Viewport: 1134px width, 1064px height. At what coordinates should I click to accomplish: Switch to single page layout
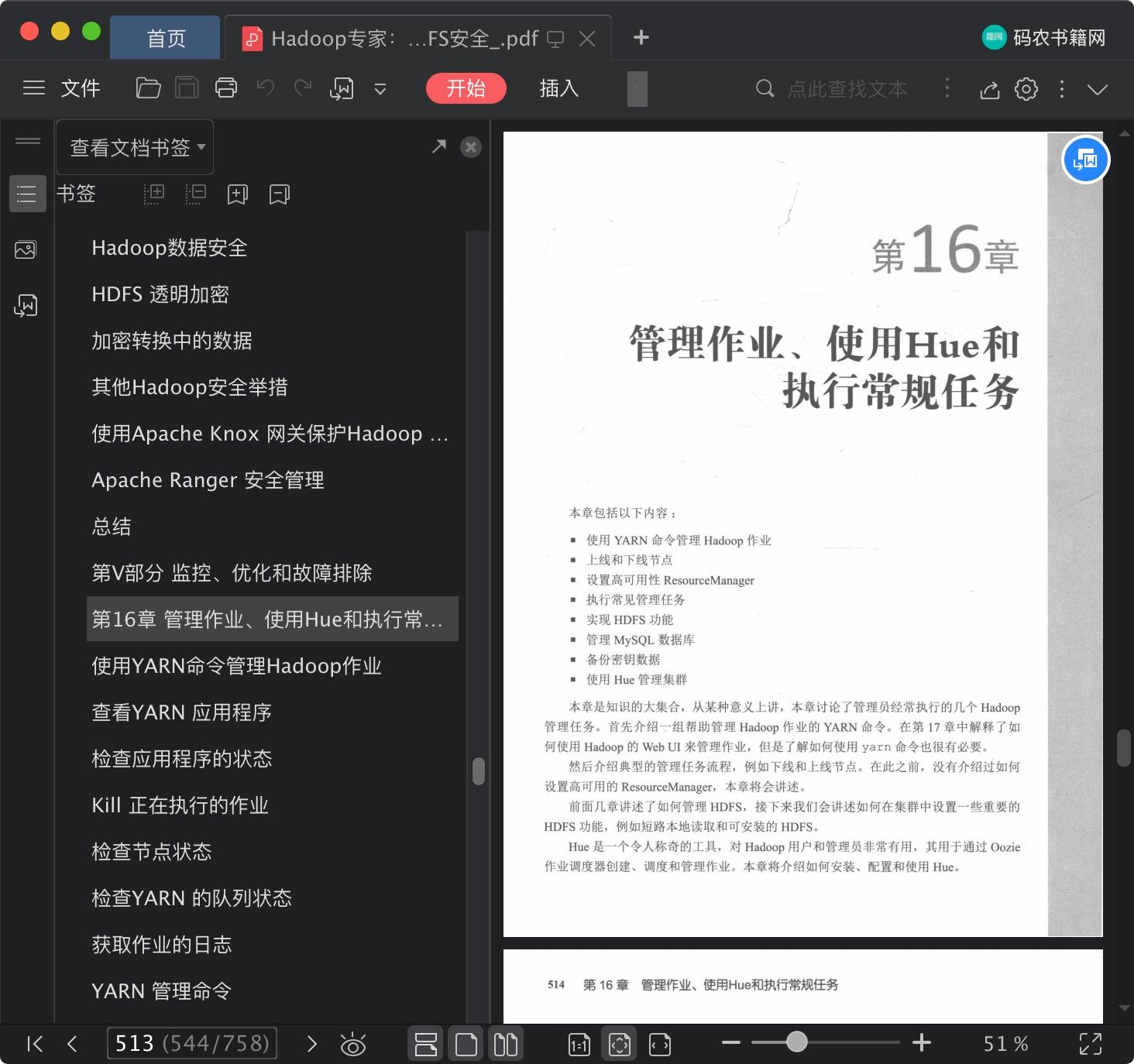[x=466, y=1044]
